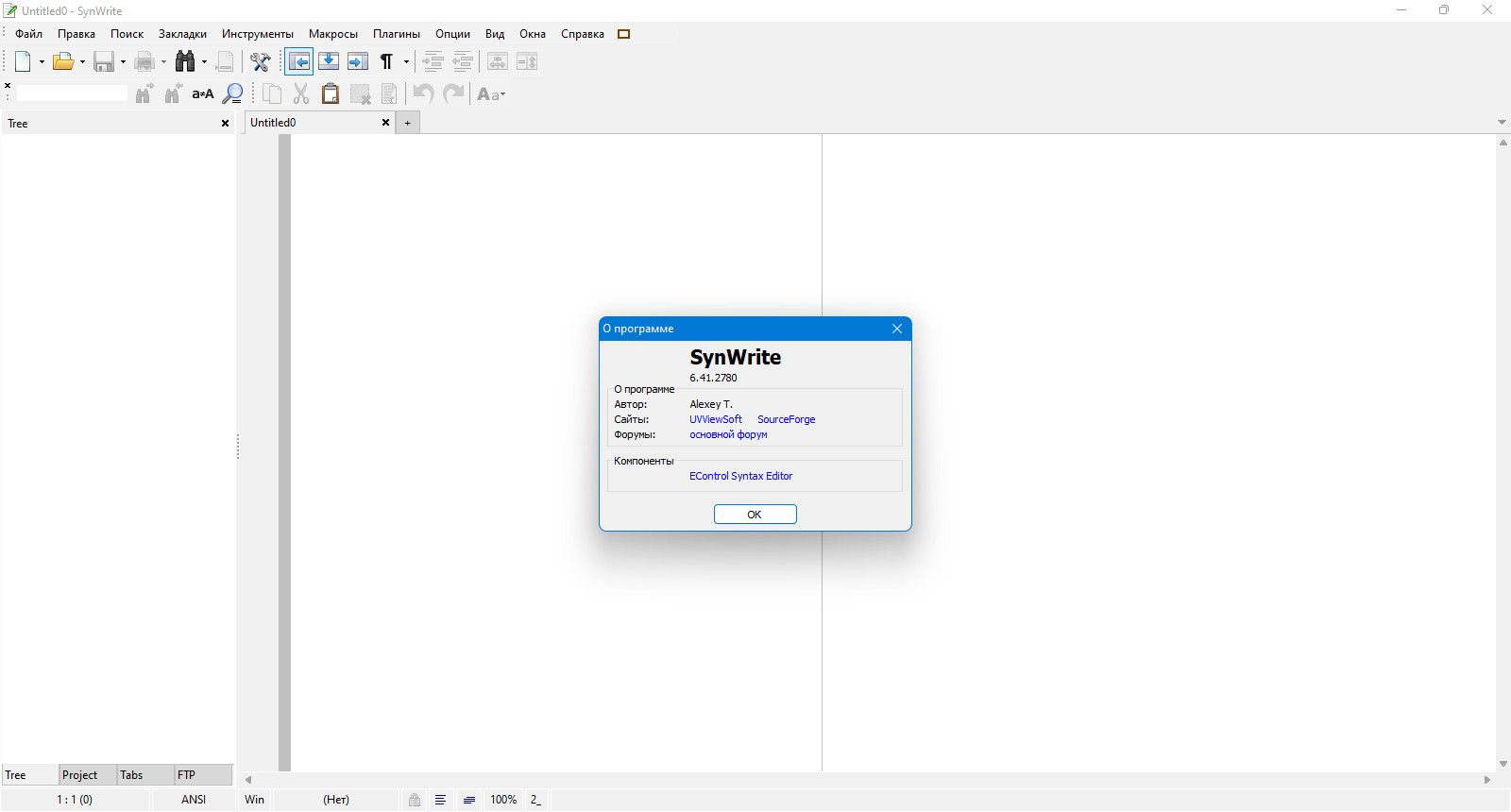Click the a≠A match case icon
Image resolution: width=1511 pixels, height=812 pixels.
[x=203, y=93]
